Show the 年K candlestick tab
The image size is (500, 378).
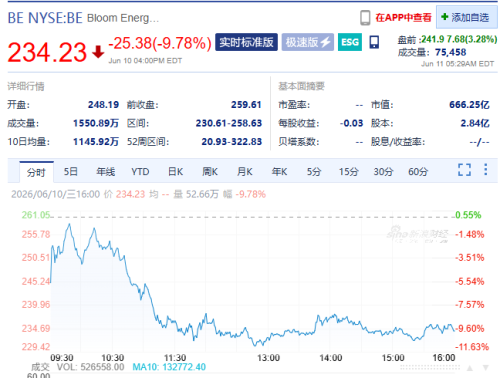(x=279, y=172)
